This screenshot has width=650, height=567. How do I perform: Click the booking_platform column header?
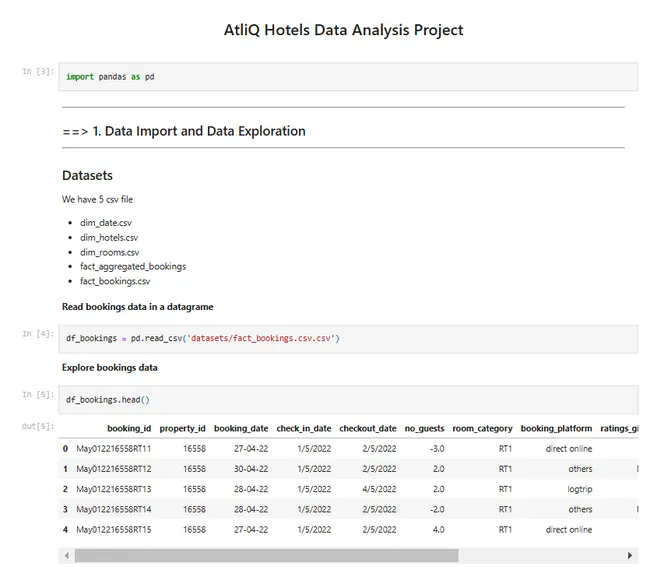tap(556, 429)
